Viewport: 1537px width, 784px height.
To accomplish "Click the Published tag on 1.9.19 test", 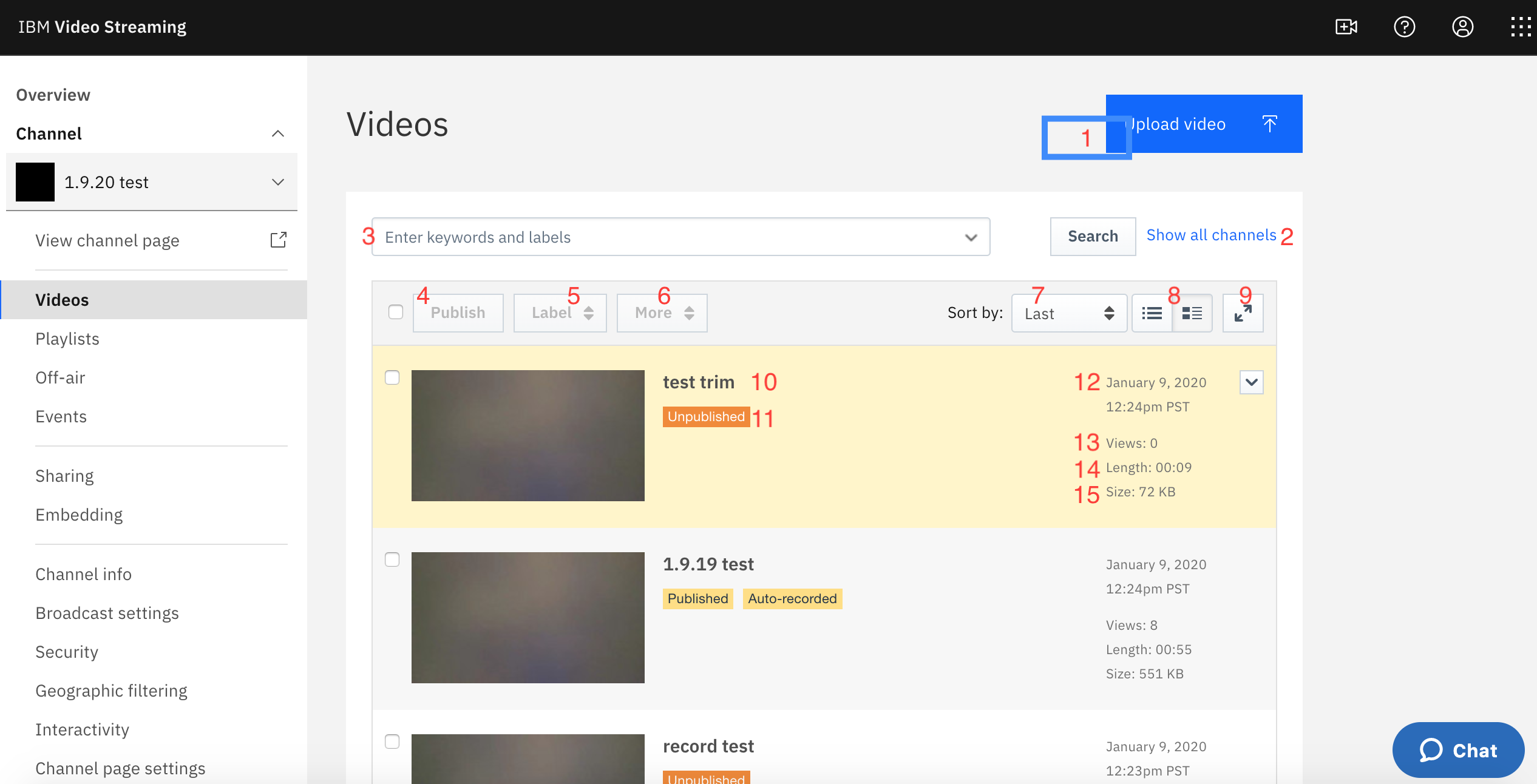I will (697, 599).
